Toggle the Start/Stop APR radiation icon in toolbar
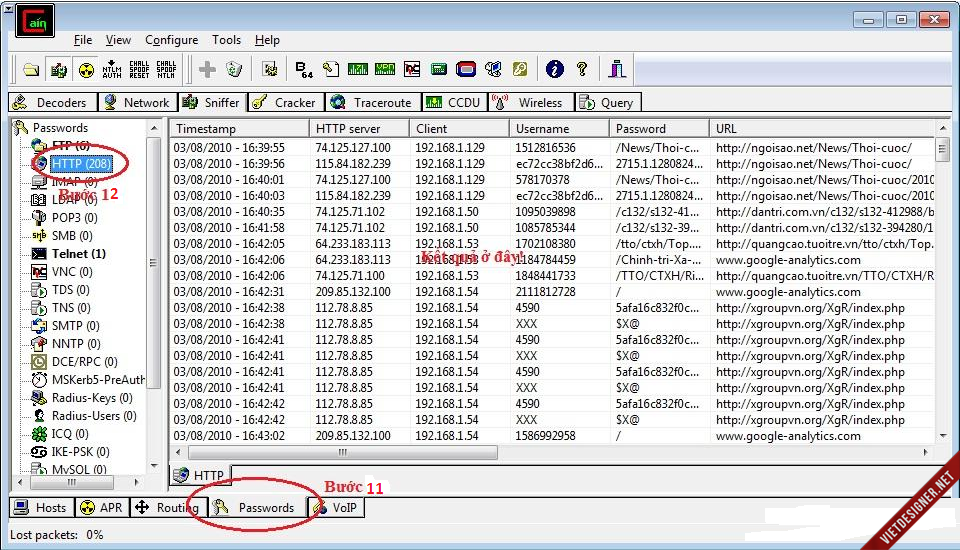 click(x=86, y=69)
